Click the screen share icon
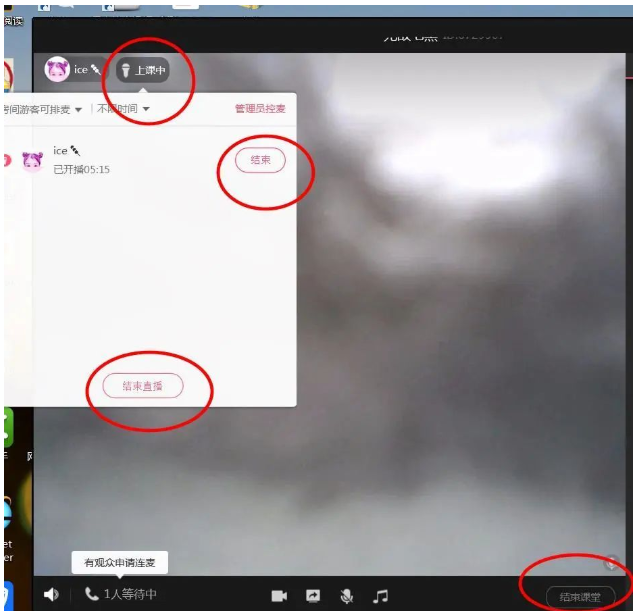This screenshot has height=611, width=633. click(x=312, y=596)
